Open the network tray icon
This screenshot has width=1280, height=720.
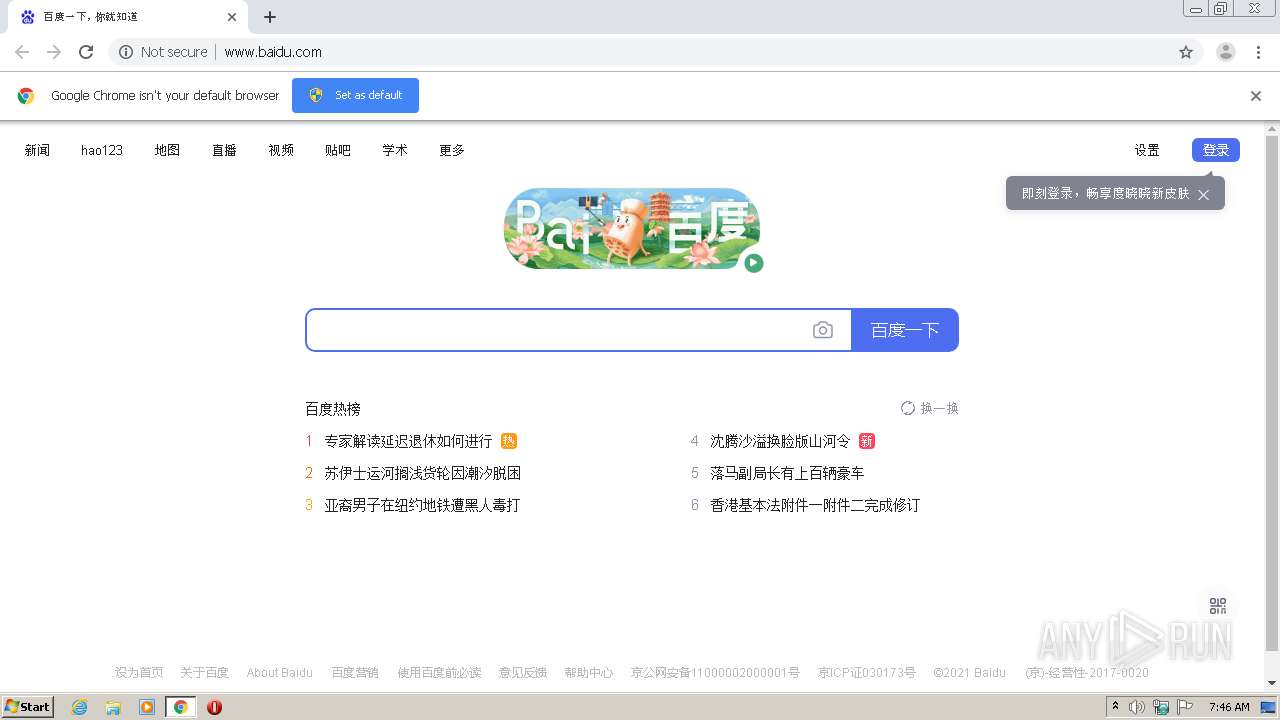pyautogui.click(x=1161, y=707)
